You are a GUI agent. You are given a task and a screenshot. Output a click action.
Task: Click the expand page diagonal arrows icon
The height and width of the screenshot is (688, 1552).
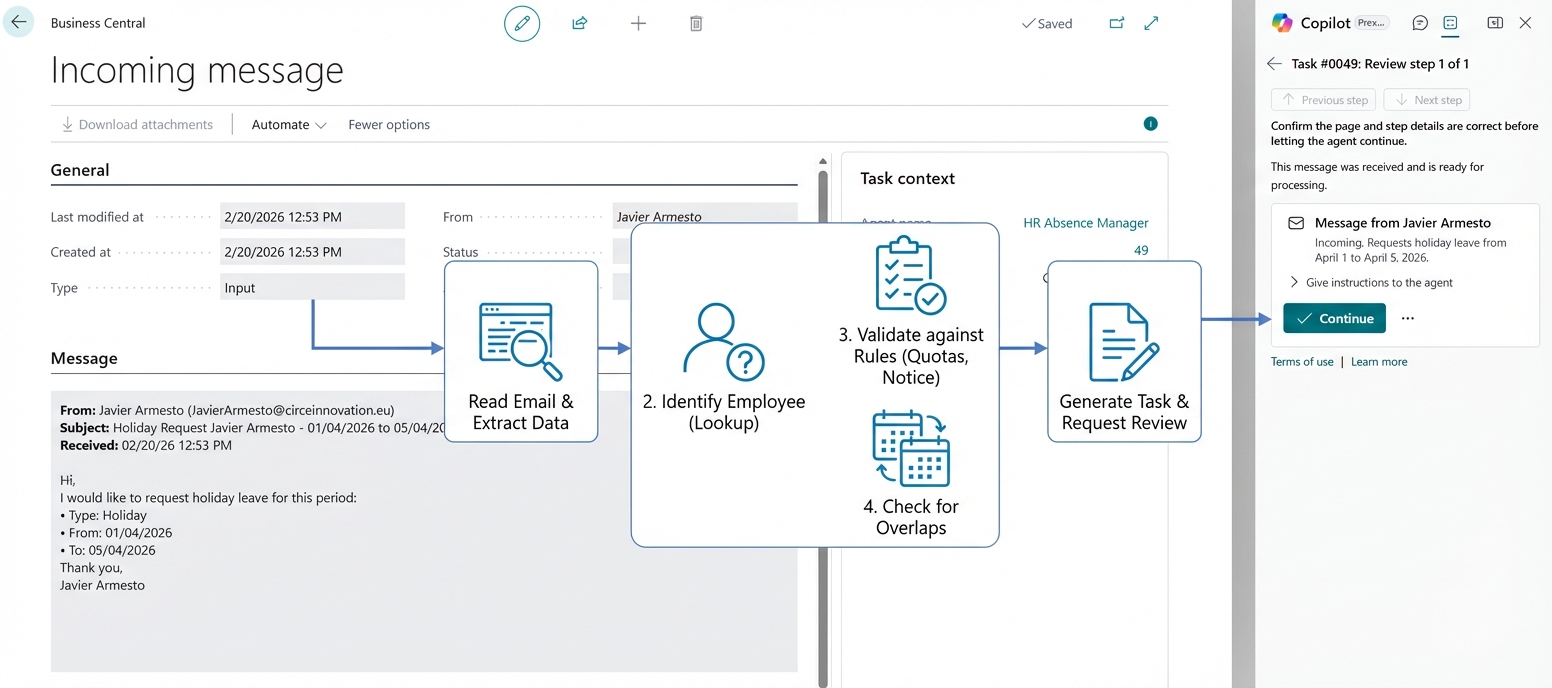tap(1151, 23)
